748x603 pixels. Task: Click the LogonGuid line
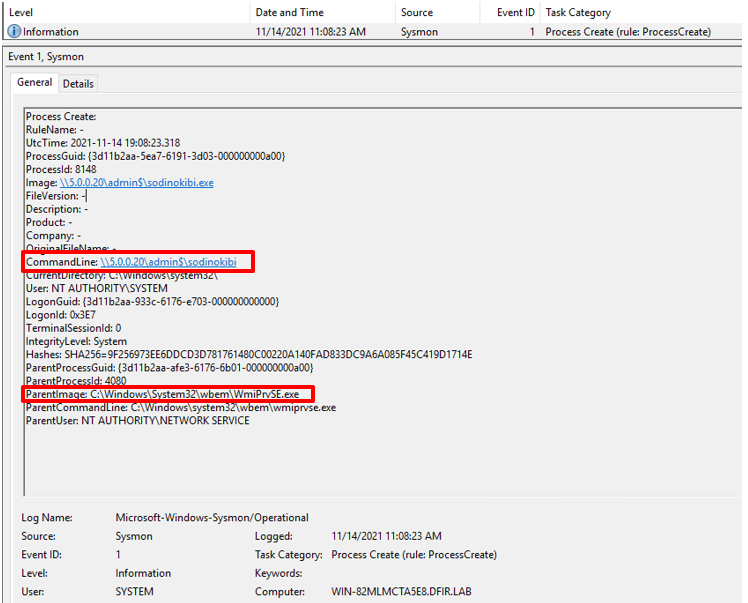pyautogui.click(x=153, y=302)
